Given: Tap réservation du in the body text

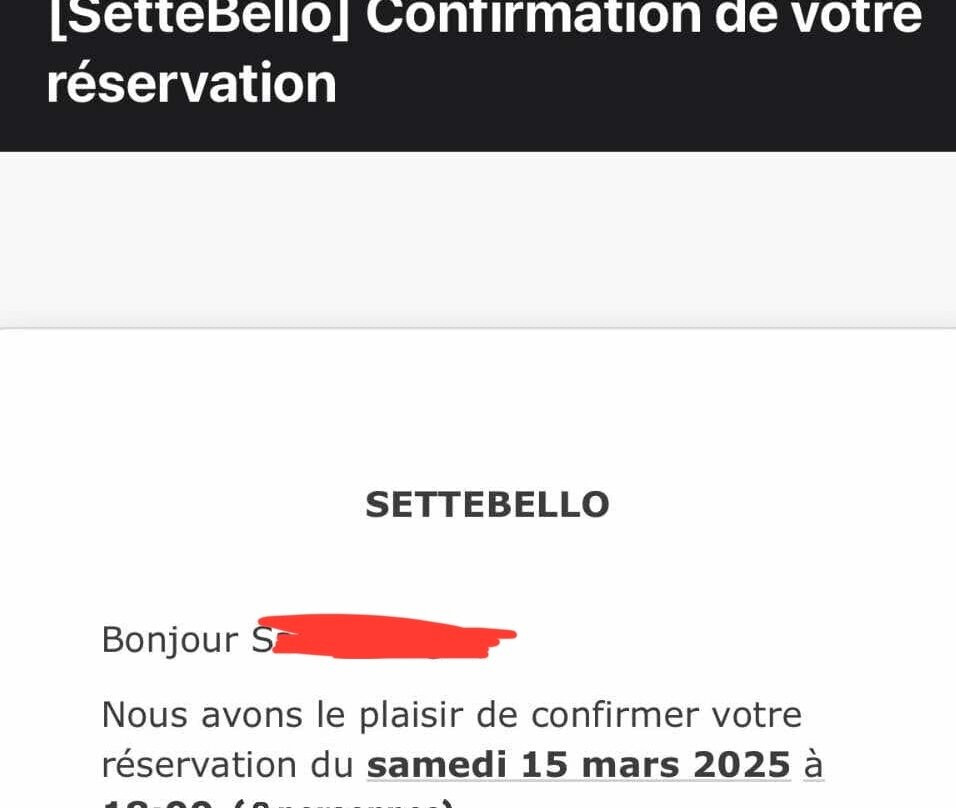Looking at the screenshot, I should (227, 765).
